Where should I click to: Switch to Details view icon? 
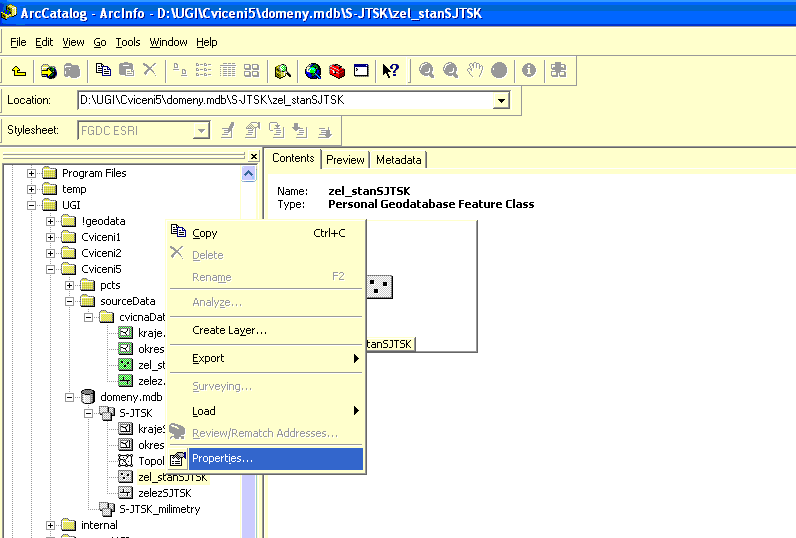[x=227, y=70]
